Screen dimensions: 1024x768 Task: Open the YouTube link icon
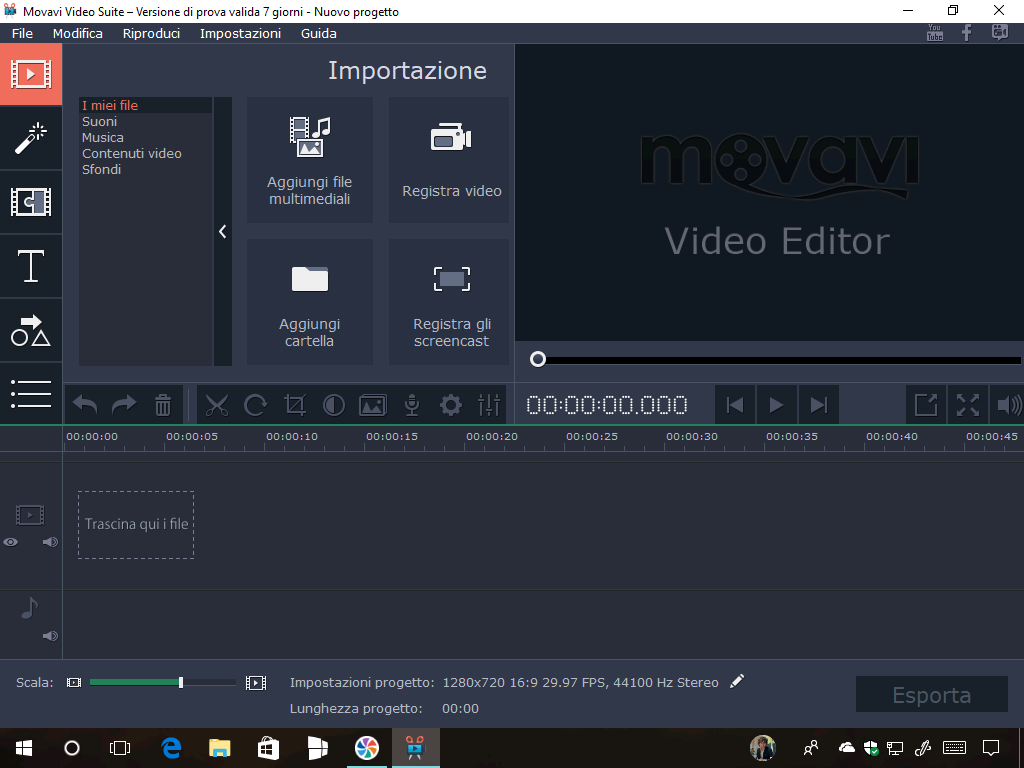935,33
